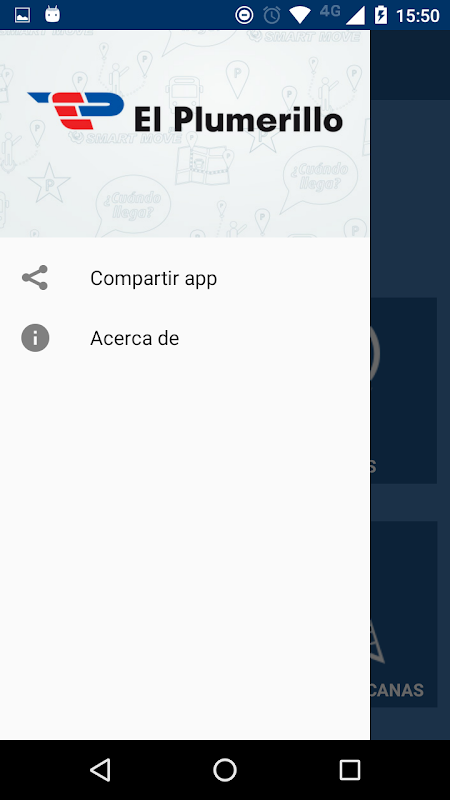Tap the dimmed upper tile behind the drawer
Screen dimensions: 450x800
pos(404,390)
